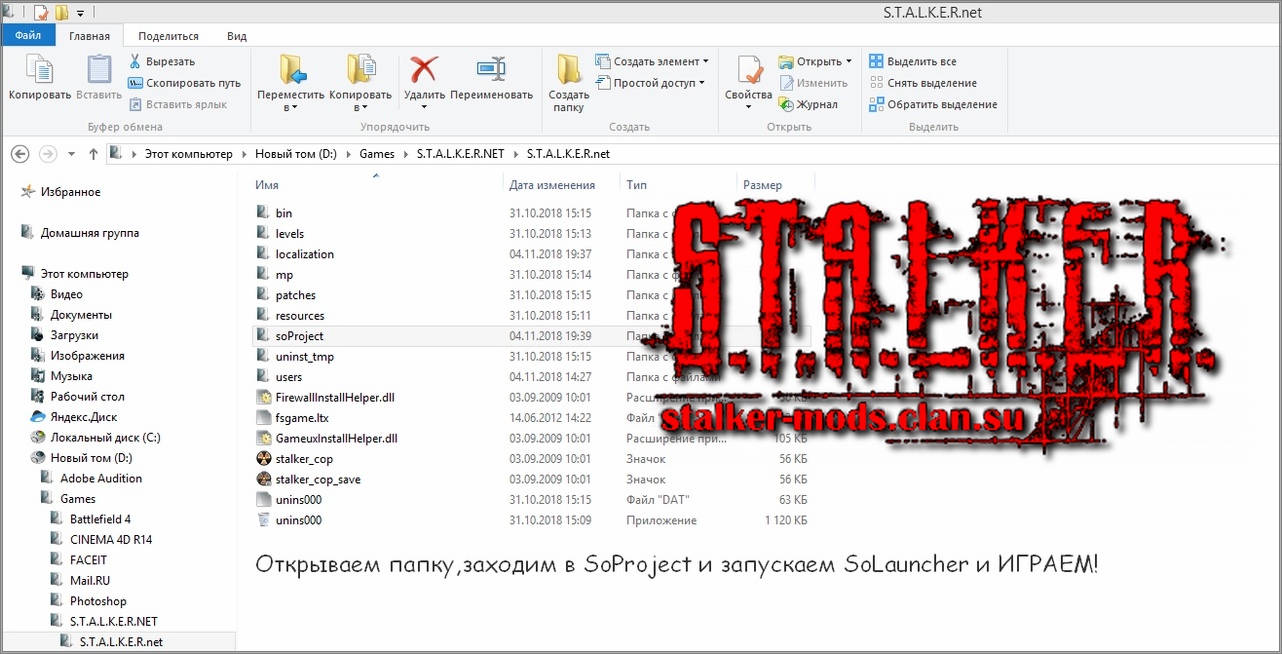Click the Delete (Удалить) red X icon
This screenshot has height=654, width=1282.
click(x=424, y=70)
